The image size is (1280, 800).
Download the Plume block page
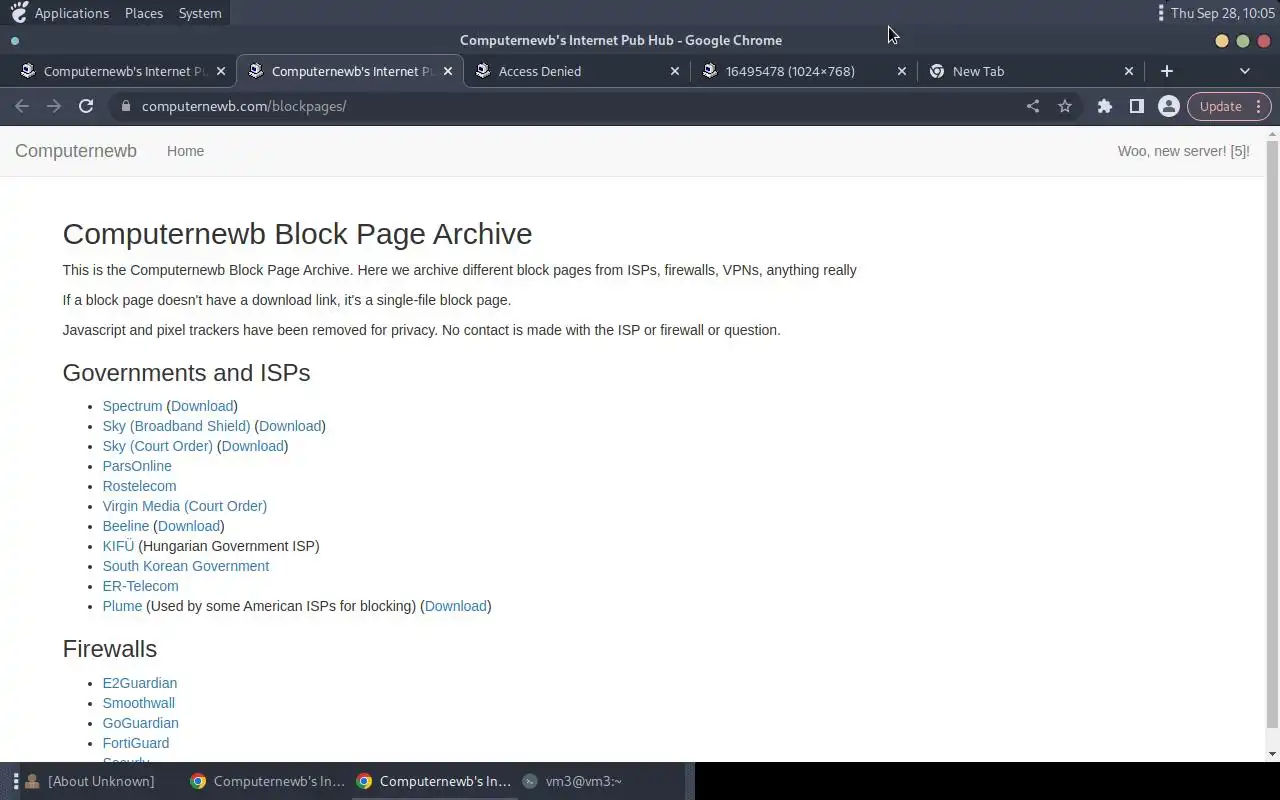pyautogui.click(x=456, y=606)
